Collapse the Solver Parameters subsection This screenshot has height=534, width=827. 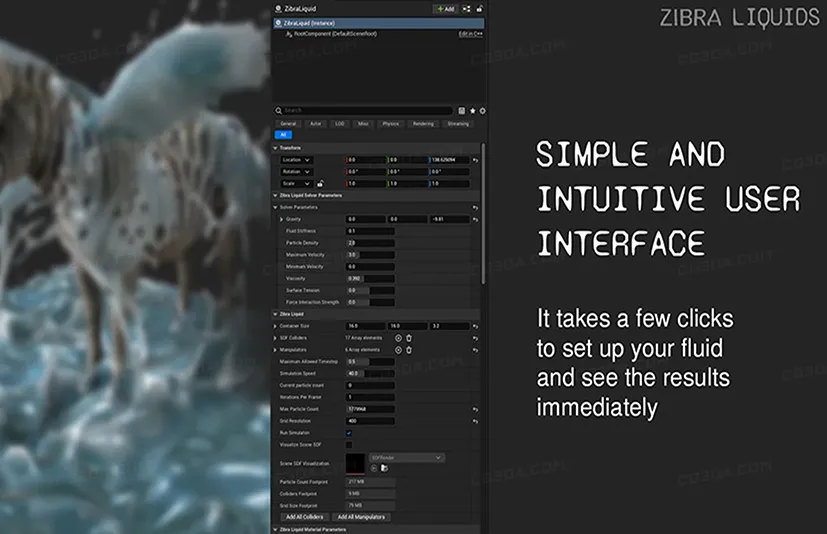pyautogui.click(x=275, y=207)
